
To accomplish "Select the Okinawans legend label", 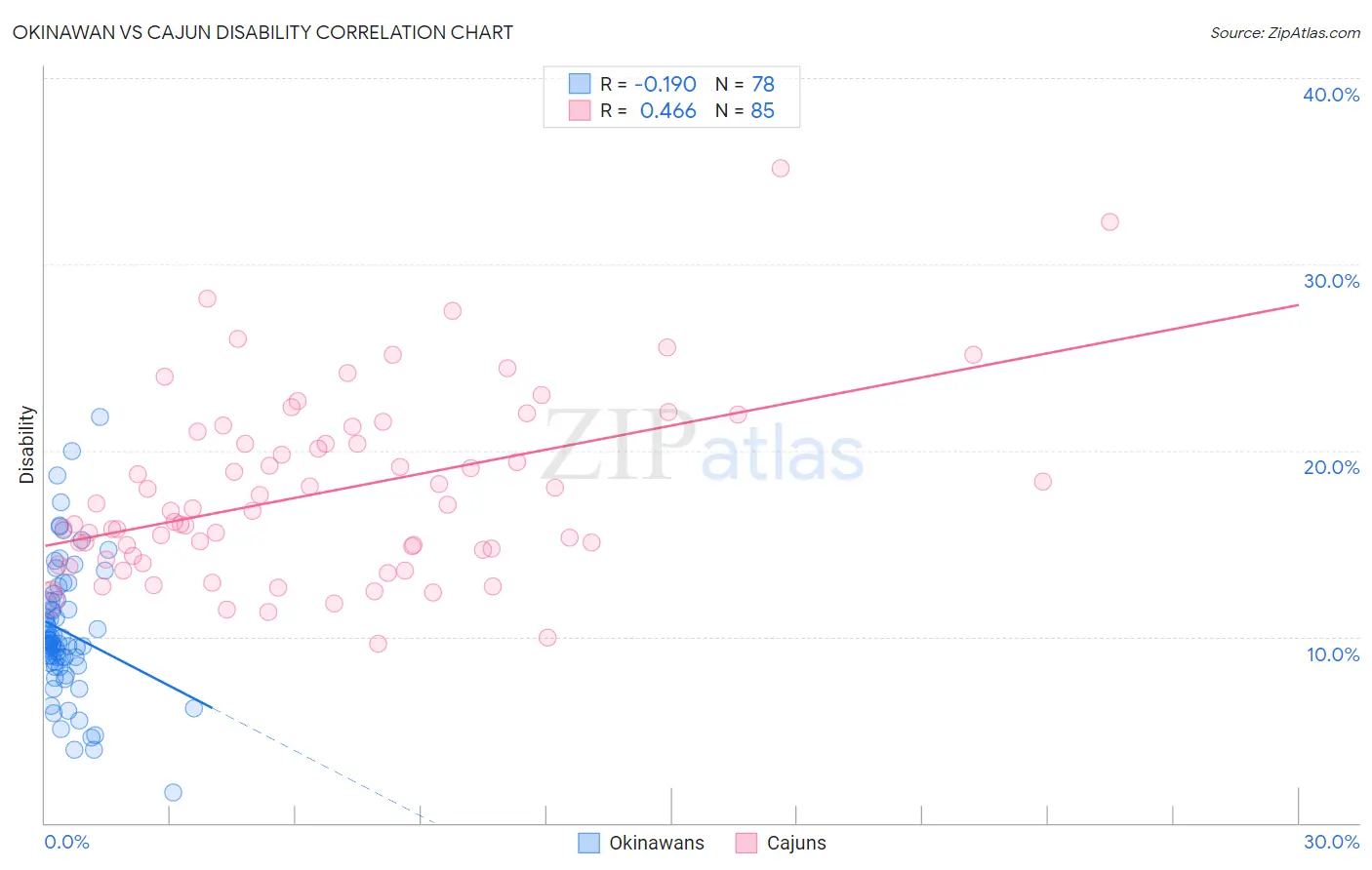I will click(657, 843).
